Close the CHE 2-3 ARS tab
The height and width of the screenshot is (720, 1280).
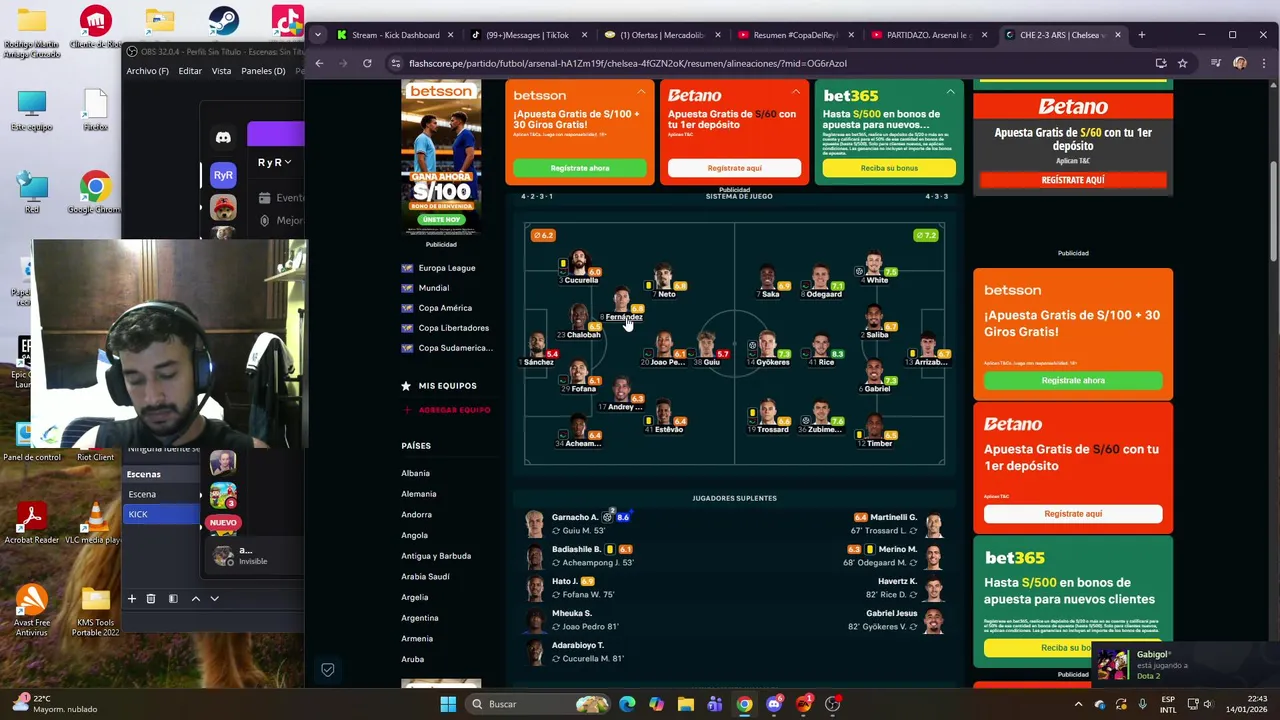pyautogui.click(x=1117, y=35)
